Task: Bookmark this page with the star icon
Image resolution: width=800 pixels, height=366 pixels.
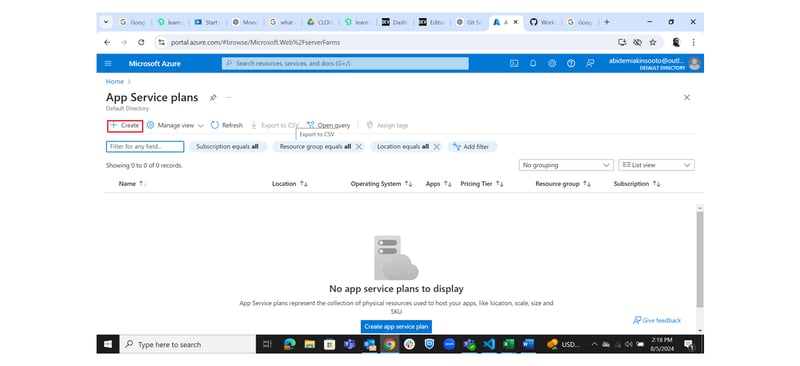Action: pyautogui.click(x=653, y=42)
